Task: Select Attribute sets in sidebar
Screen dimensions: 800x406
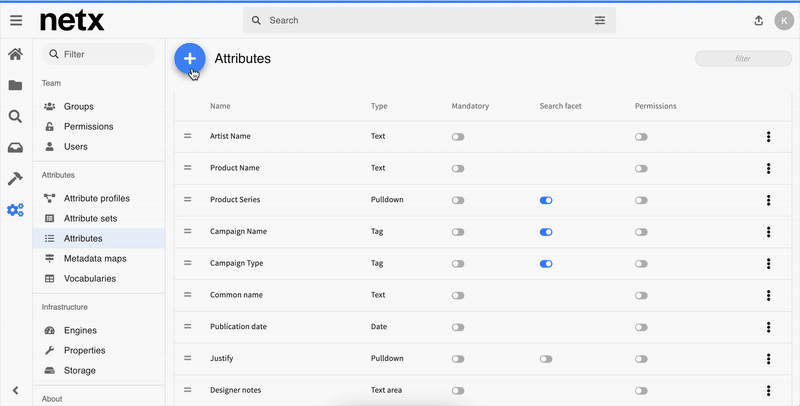Action: [x=90, y=218]
